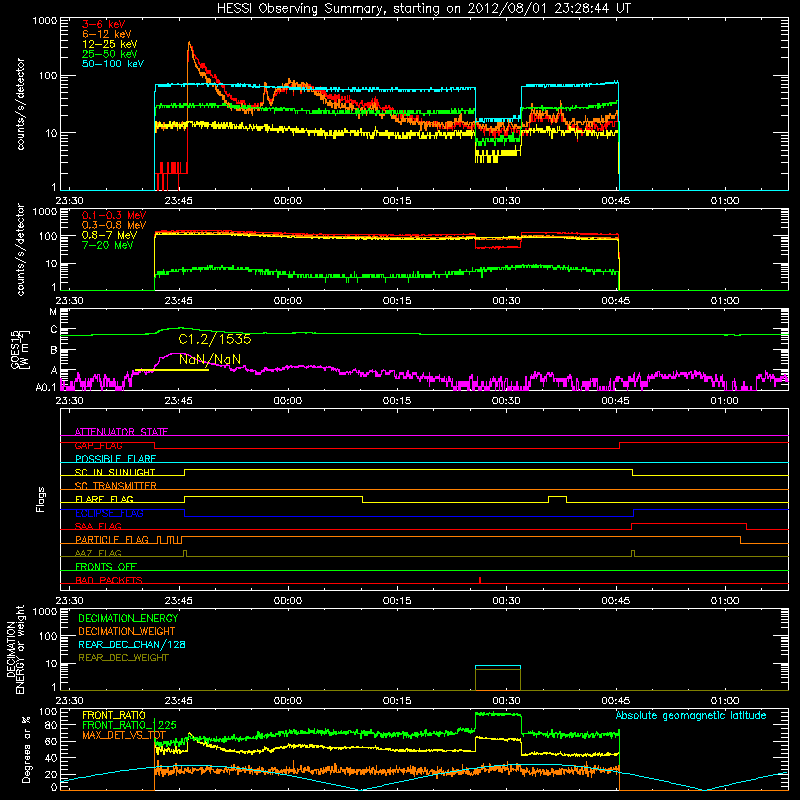Click the 0.3-0.8 MeV legend entry

tap(114, 225)
